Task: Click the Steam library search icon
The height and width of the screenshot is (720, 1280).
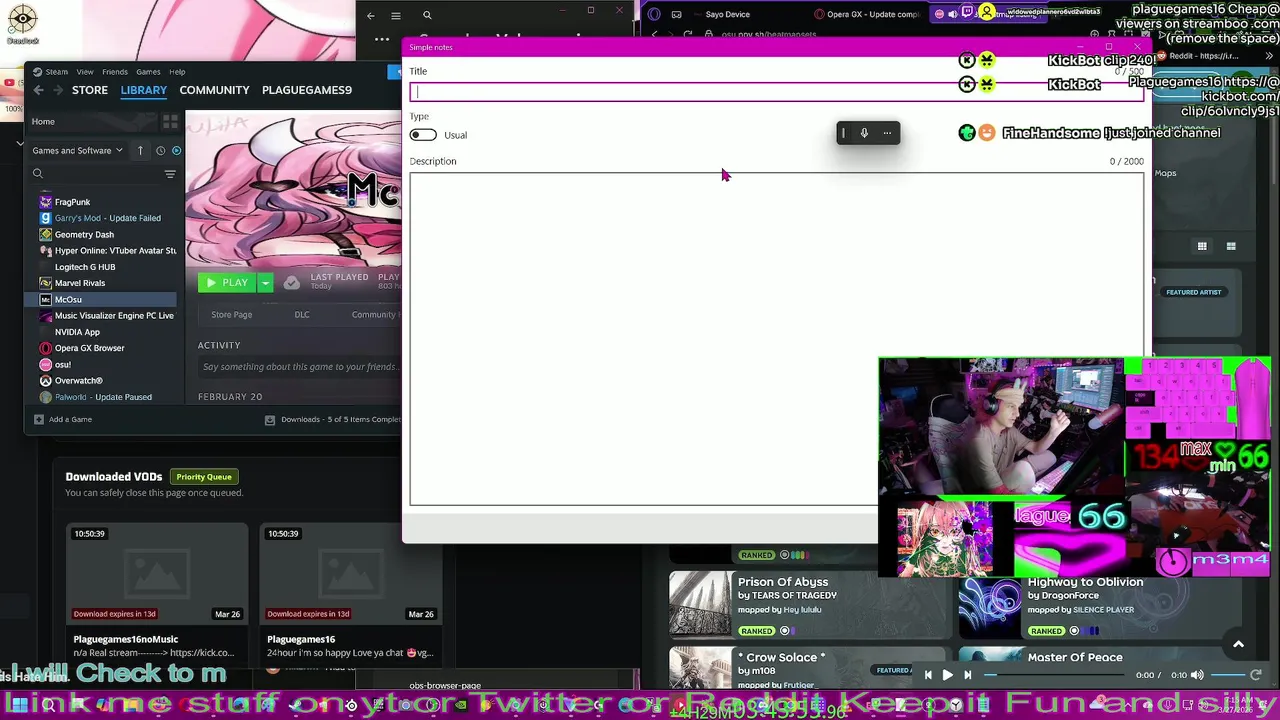Action: [38, 174]
